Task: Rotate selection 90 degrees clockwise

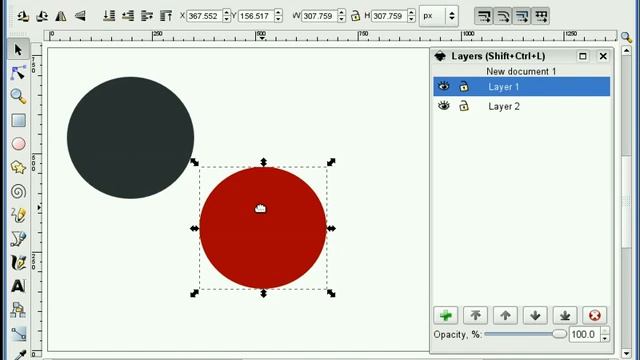Action: (x=42, y=16)
